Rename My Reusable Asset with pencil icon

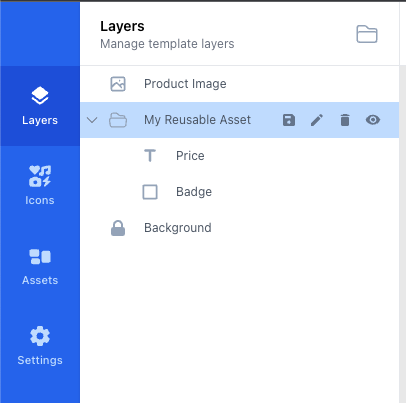pyautogui.click(x=317, y=120)
